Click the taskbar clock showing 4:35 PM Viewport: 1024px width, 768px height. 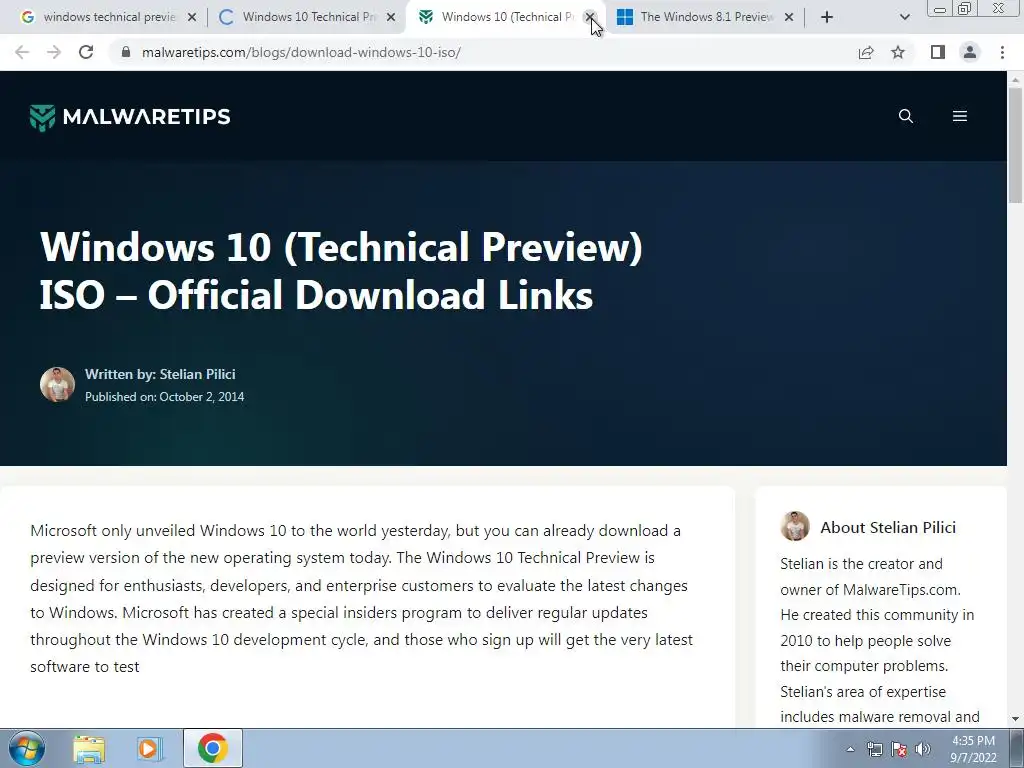pyautogui.click(x=973, y=749)
